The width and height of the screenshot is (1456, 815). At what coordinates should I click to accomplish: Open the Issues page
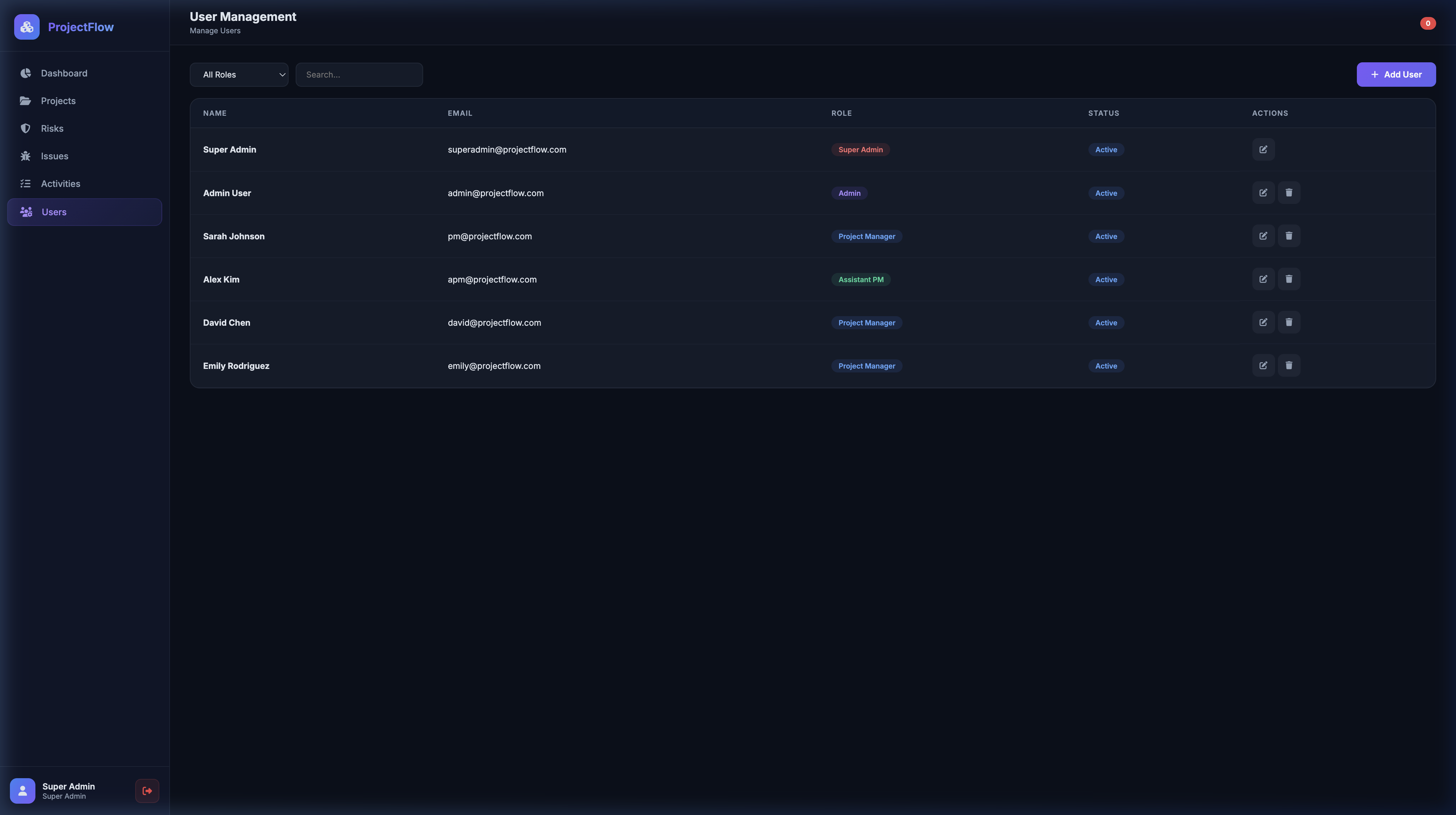point(54,156)
